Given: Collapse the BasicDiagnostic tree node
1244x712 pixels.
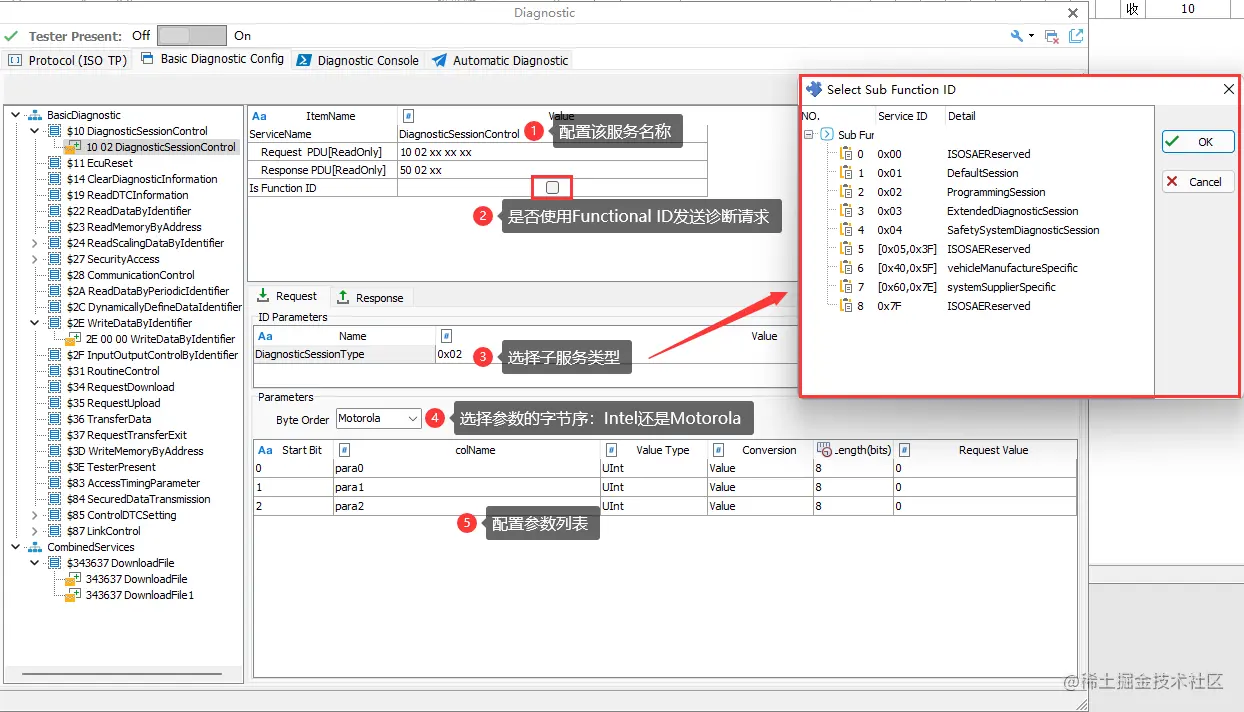Looking at the screenshot, I should coord(15,115).
